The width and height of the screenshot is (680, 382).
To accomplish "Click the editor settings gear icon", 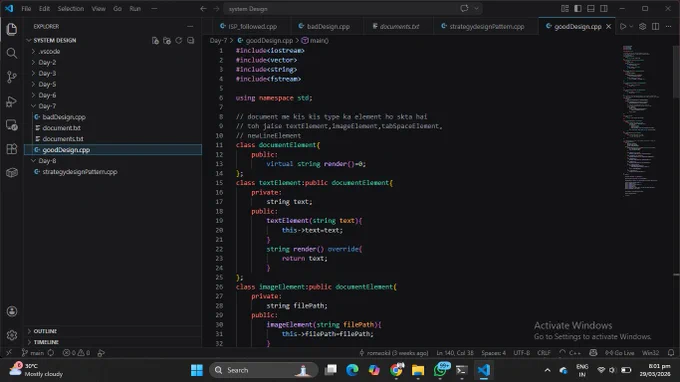I will point(643,26).
